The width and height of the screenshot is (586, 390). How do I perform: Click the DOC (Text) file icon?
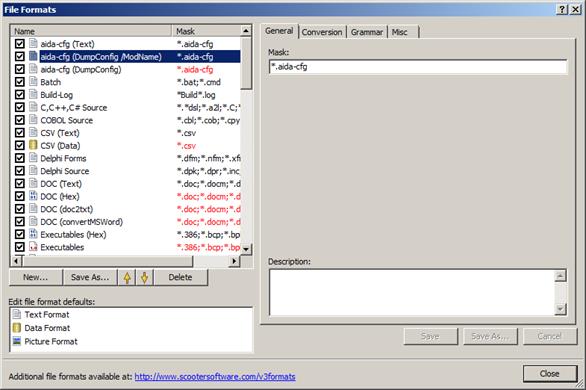click(x=33, y=183)
